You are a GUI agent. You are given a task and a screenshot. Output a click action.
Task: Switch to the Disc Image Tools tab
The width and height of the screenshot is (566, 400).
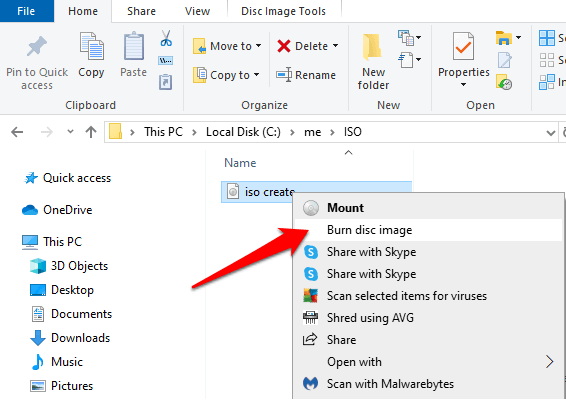pyautogui.click(x=283, y=11)
